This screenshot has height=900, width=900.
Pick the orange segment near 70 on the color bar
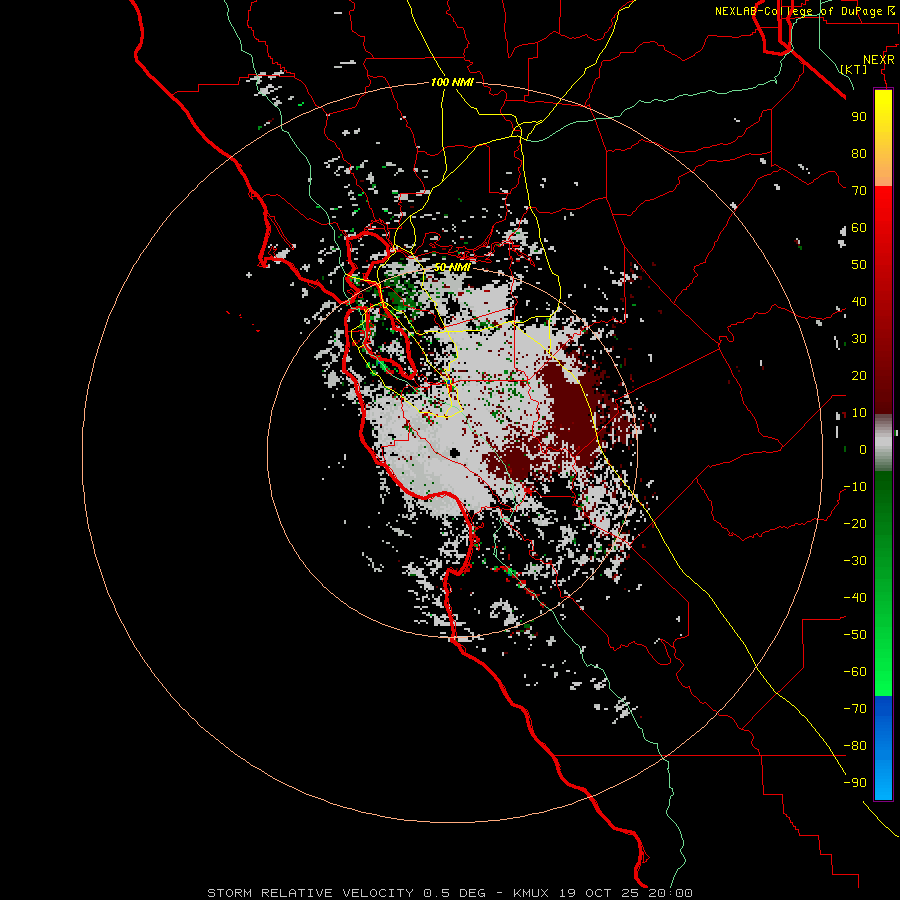[883, 172]
